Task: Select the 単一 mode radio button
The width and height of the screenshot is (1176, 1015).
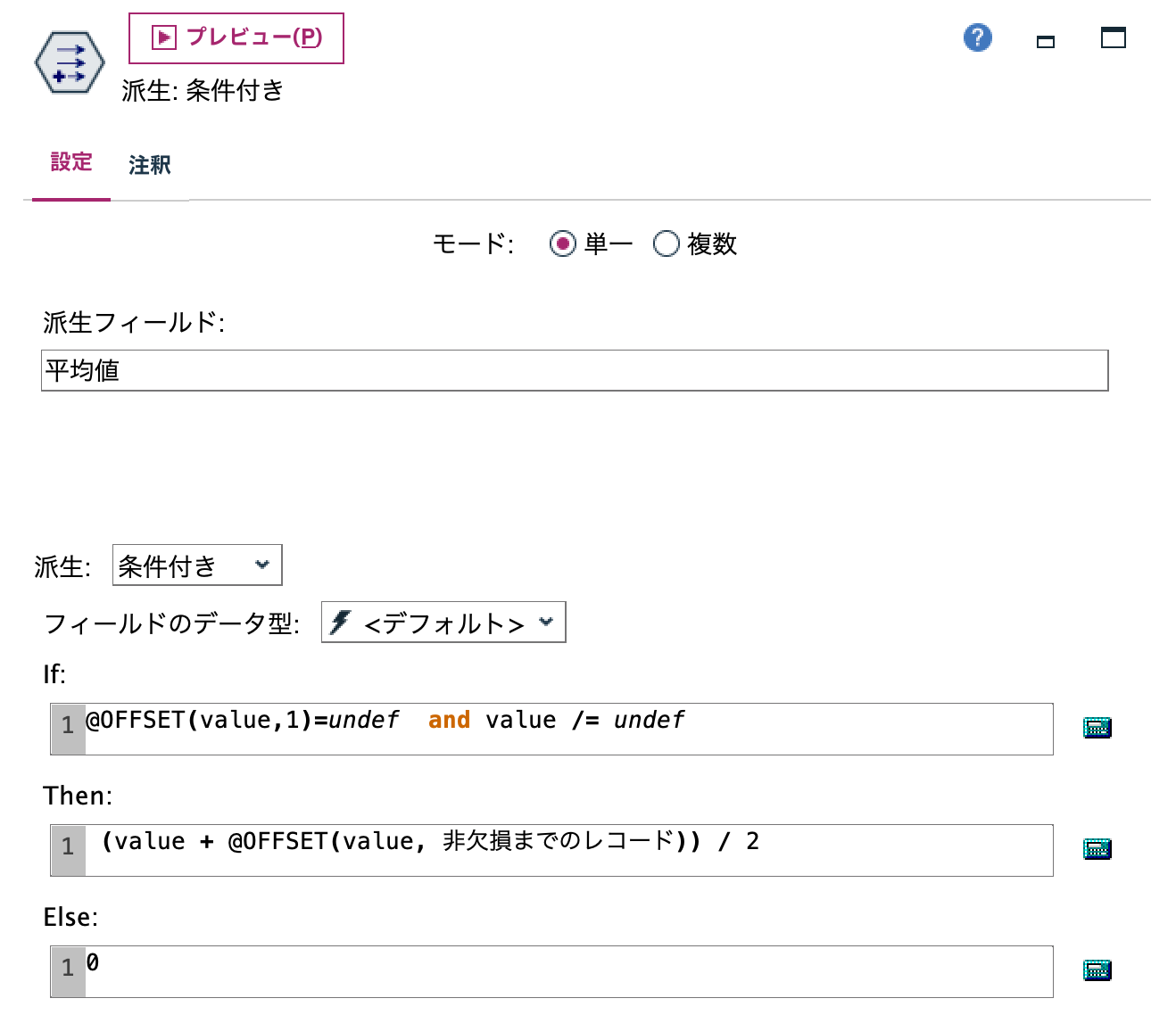Action: click(562, 243)
